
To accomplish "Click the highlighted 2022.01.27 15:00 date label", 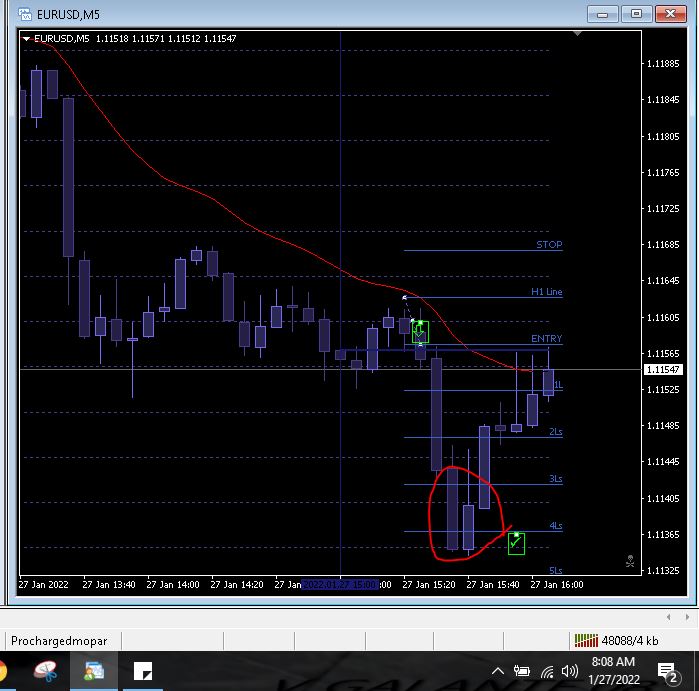I will click(341, 584).
